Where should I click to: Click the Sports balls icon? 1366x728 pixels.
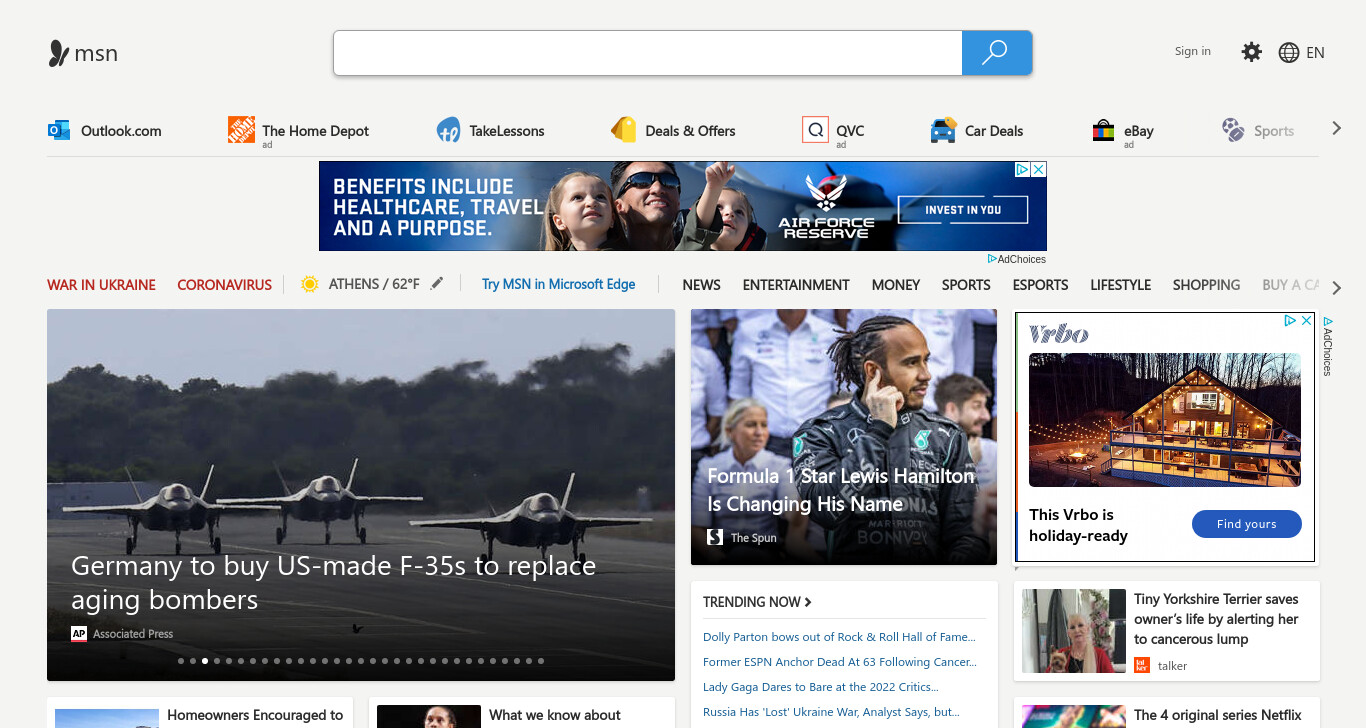click(x=1233, y=130)
